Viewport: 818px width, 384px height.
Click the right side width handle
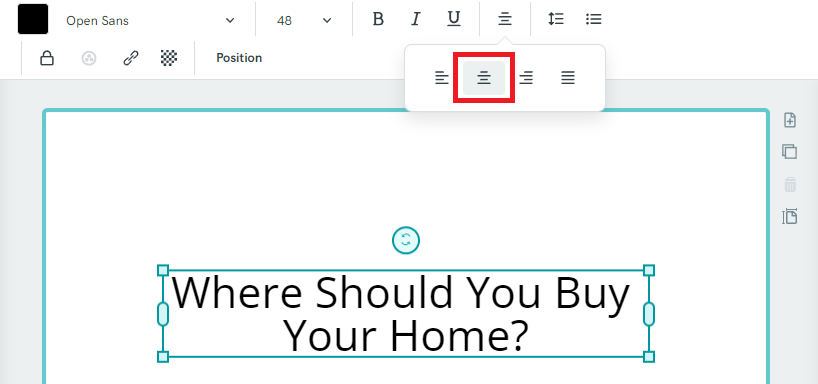[x=649, y=314]
